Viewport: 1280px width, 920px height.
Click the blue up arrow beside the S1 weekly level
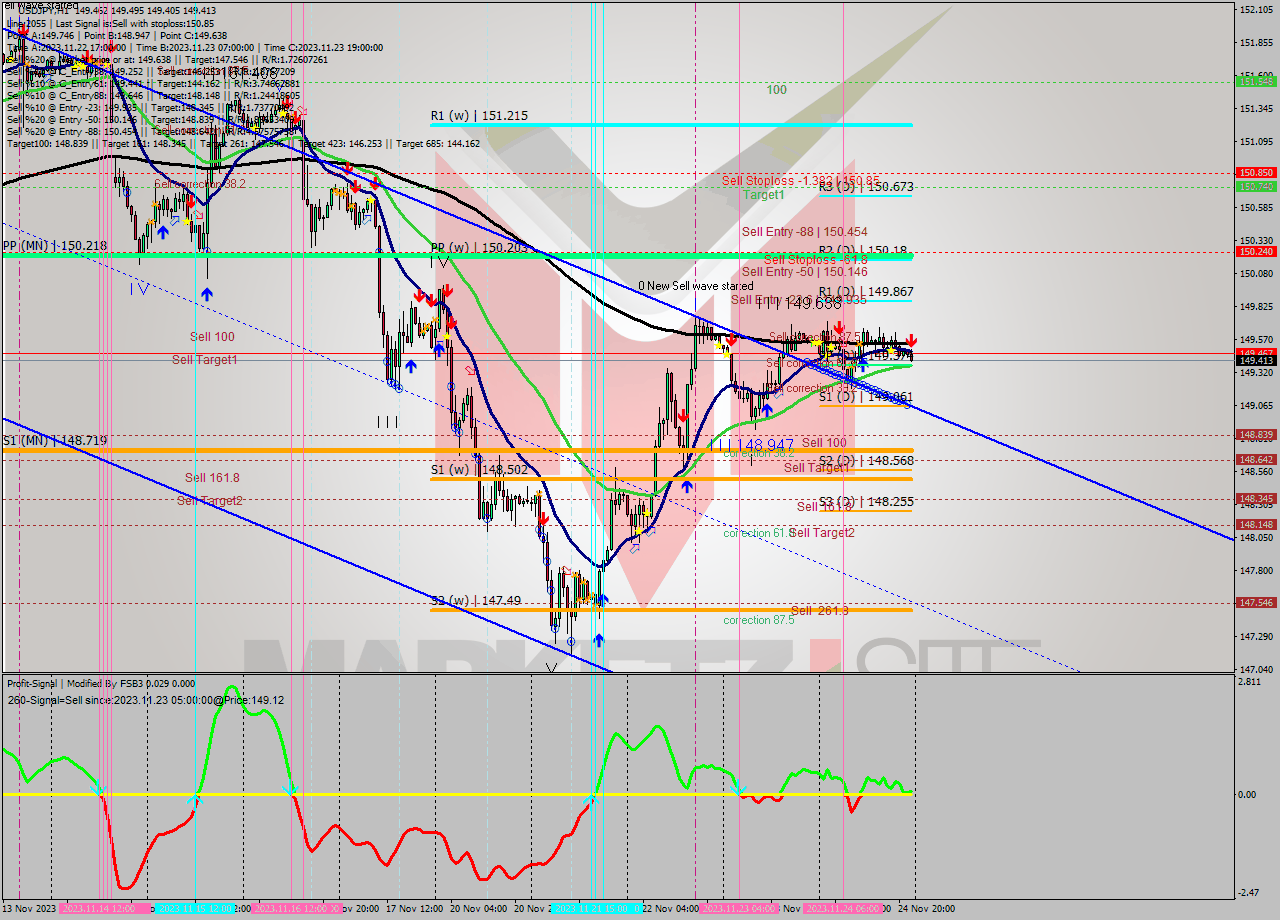[x=687, y=487]
